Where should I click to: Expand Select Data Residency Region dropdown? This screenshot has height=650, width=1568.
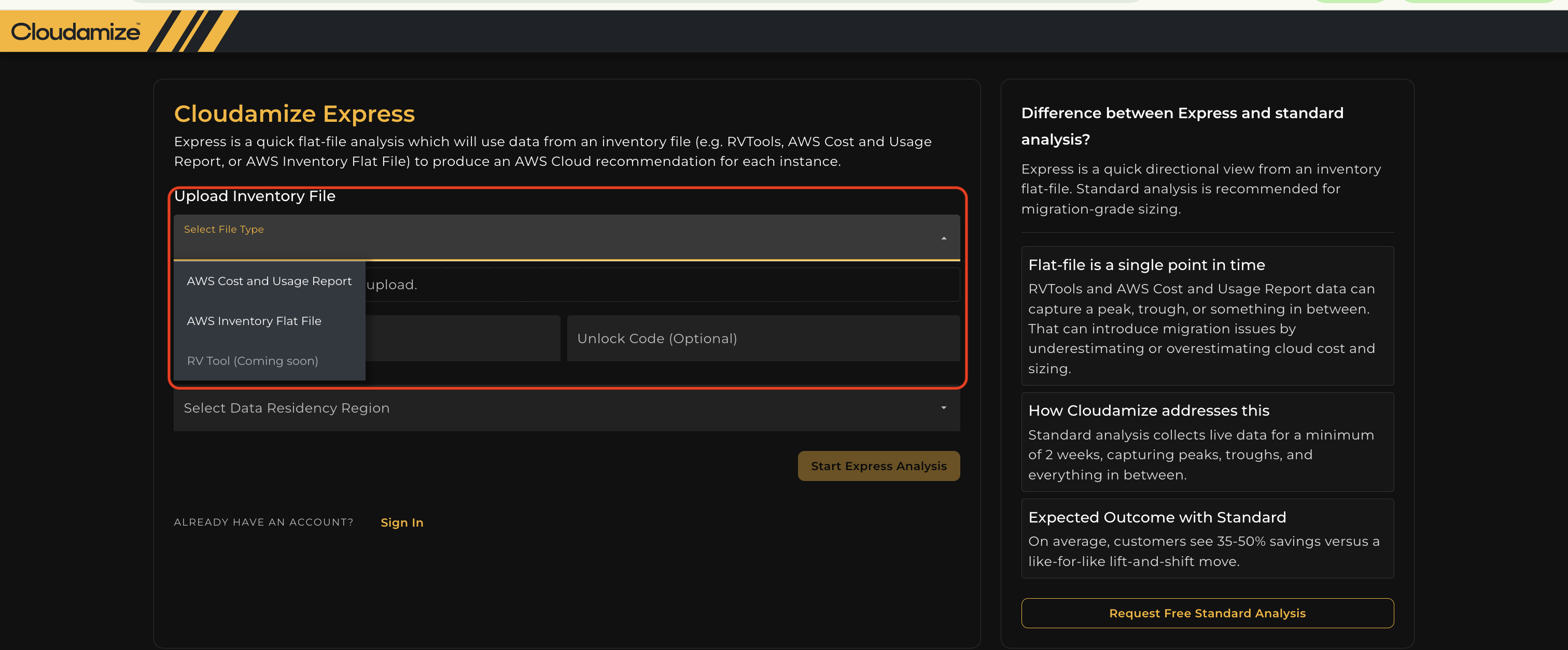click(566, 408)
